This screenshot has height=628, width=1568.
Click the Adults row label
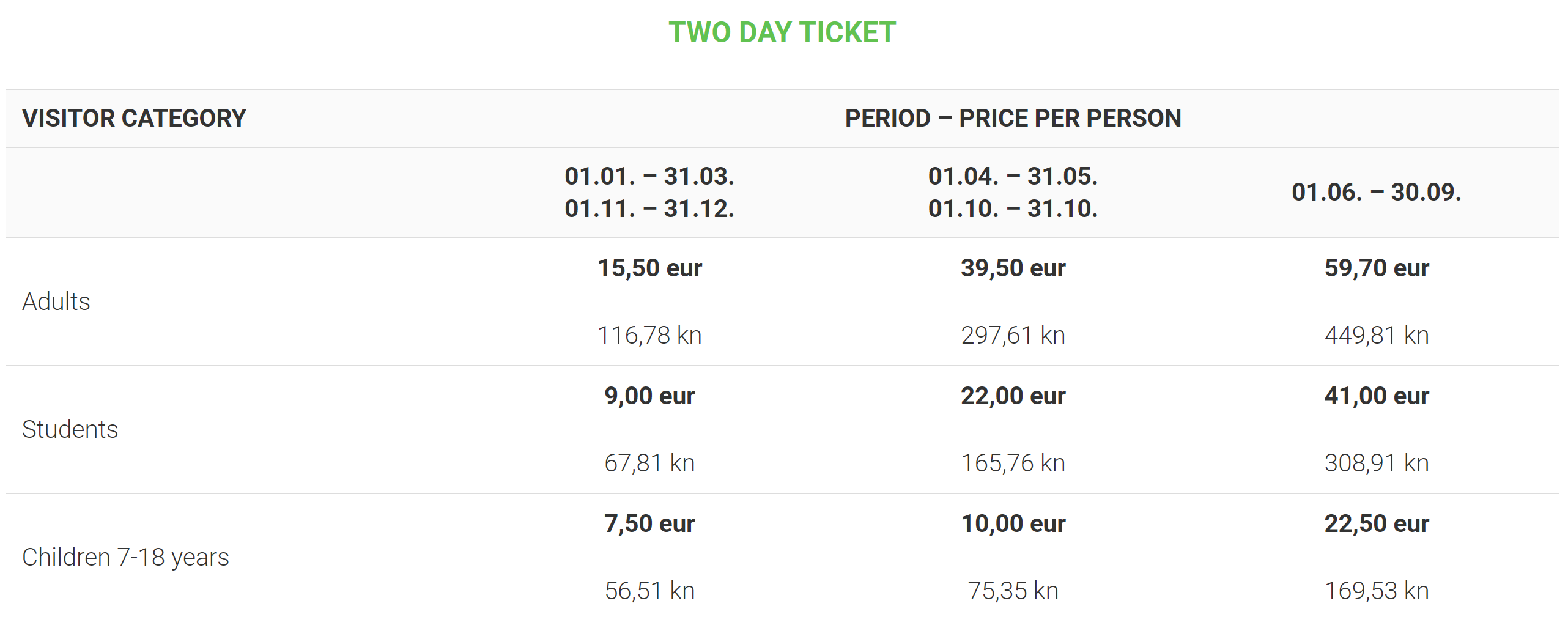pyautogui.click(x=56, y=301)
